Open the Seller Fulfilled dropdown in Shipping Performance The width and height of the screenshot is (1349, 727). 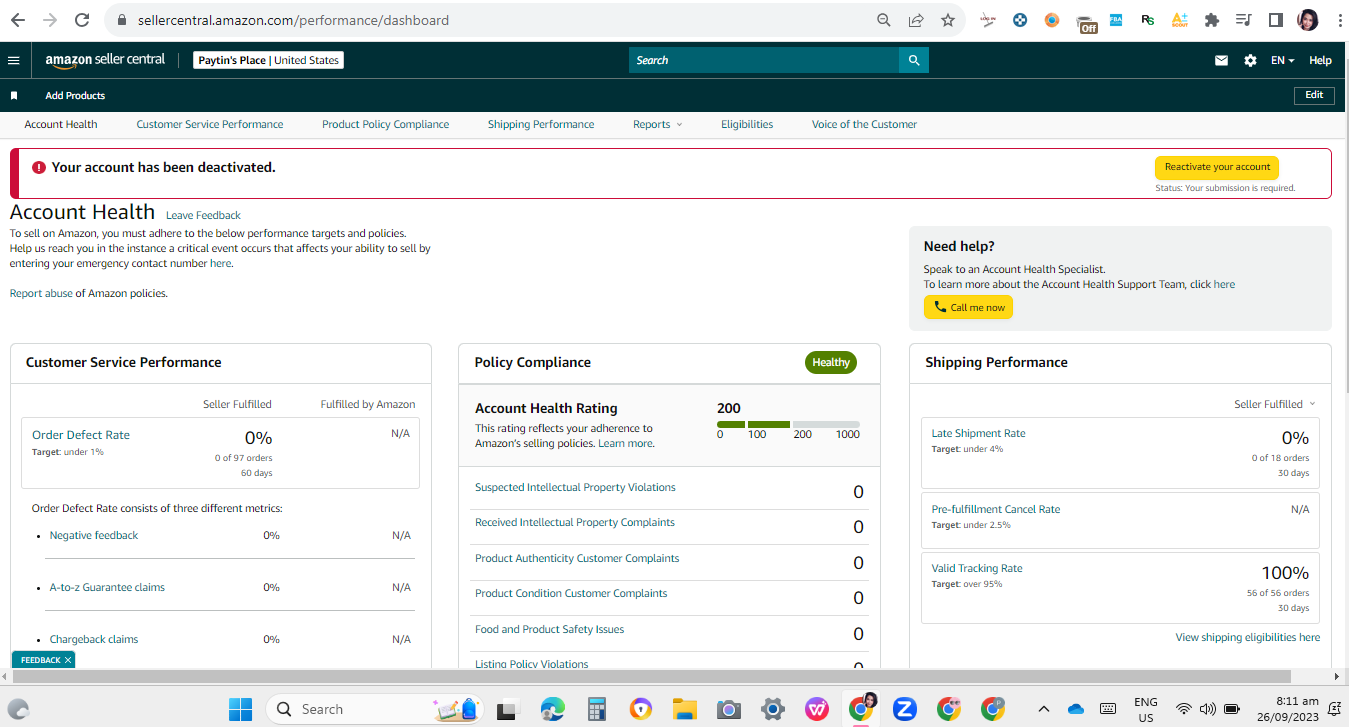coord(1275,404)
